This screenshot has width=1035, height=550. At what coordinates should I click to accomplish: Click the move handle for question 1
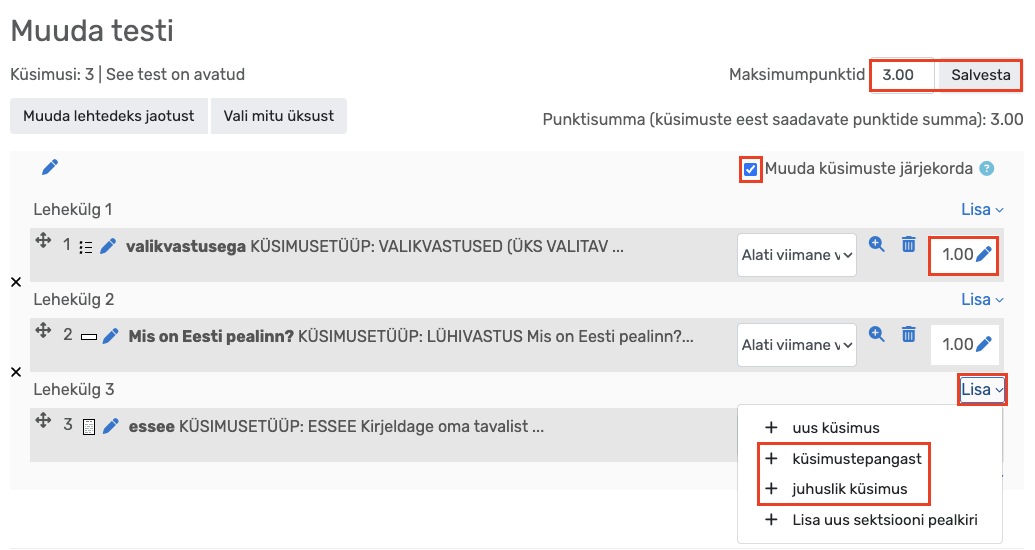pos(43,243)
